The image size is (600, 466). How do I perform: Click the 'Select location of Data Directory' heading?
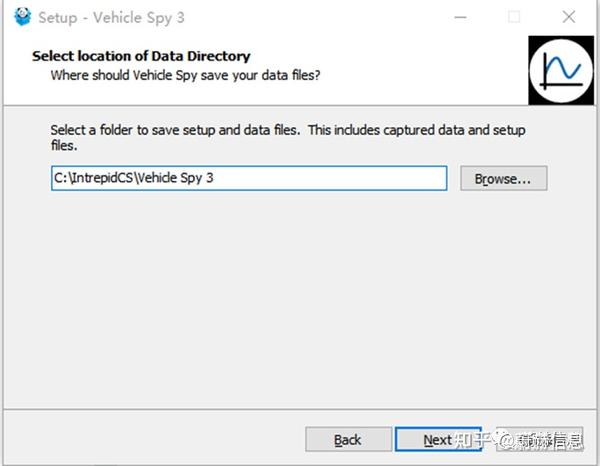[x=141, y=56]
